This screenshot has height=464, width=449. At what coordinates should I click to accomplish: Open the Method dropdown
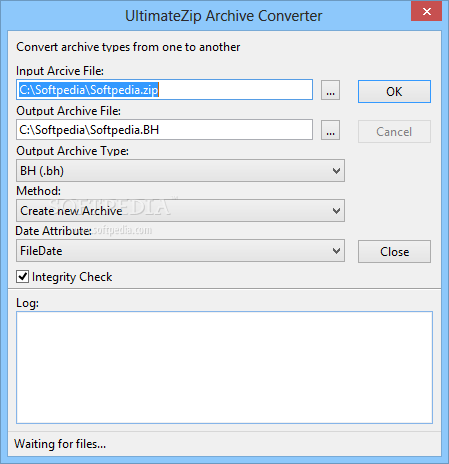coord(180,211)
